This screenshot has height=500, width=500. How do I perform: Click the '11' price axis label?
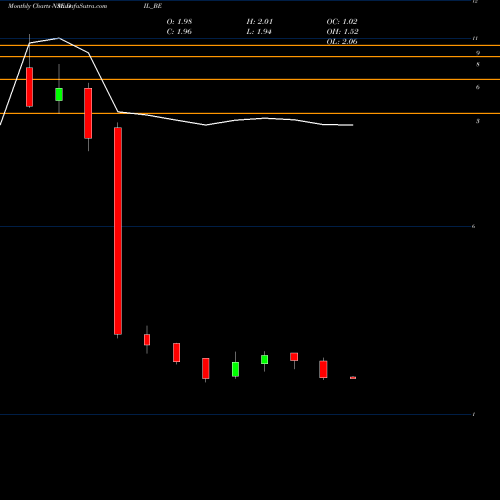tap(475, 38)
